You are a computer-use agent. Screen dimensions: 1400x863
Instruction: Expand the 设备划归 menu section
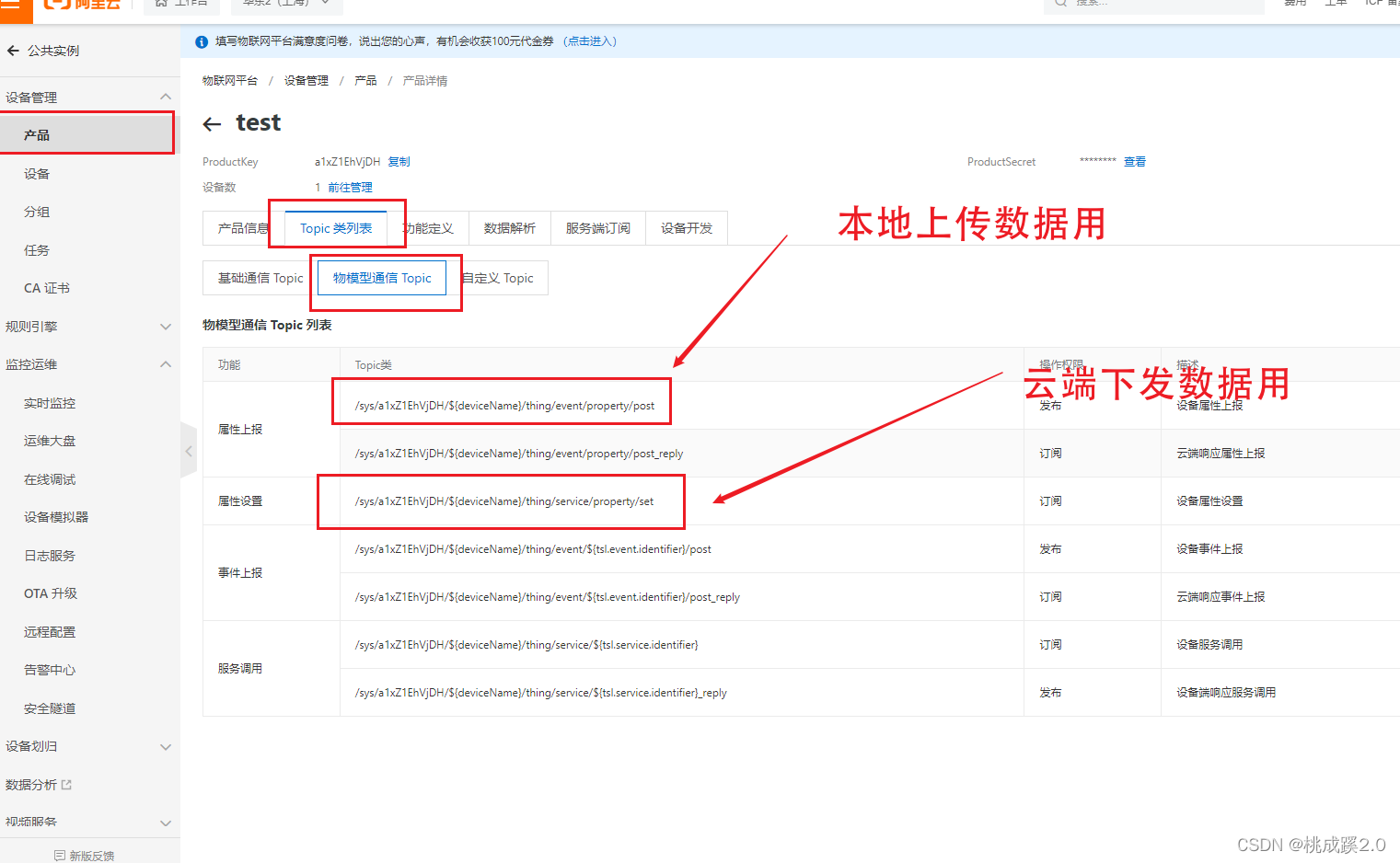[x=166, y=747]
